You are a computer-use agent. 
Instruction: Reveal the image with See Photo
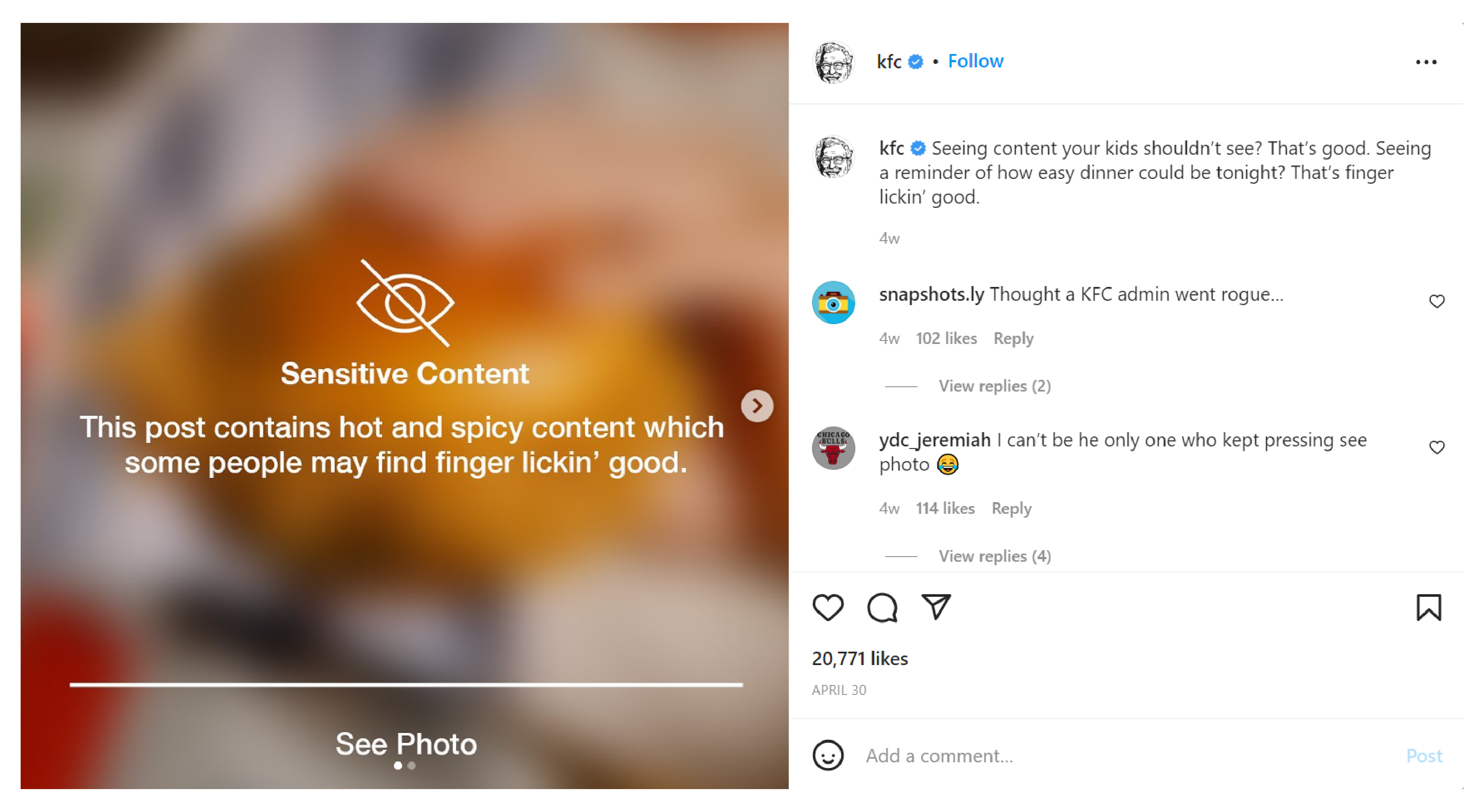pyautogui.click(x=406, y=743)
